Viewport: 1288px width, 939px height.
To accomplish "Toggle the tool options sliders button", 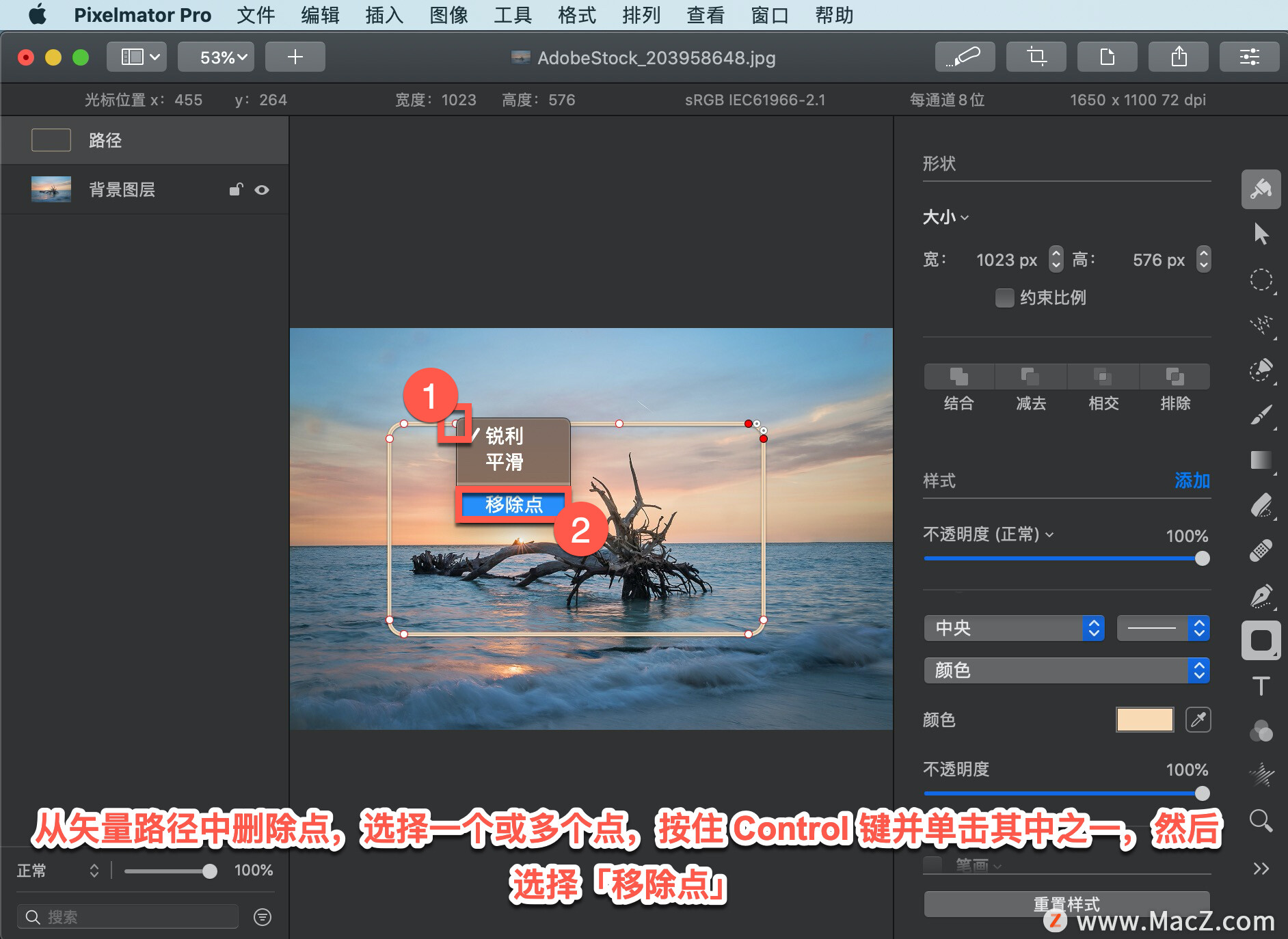I will 1249,57.
